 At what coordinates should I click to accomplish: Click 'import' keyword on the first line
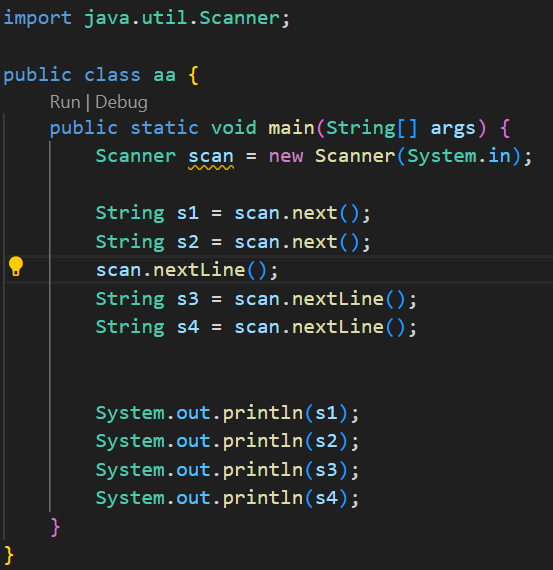(37, 18)
